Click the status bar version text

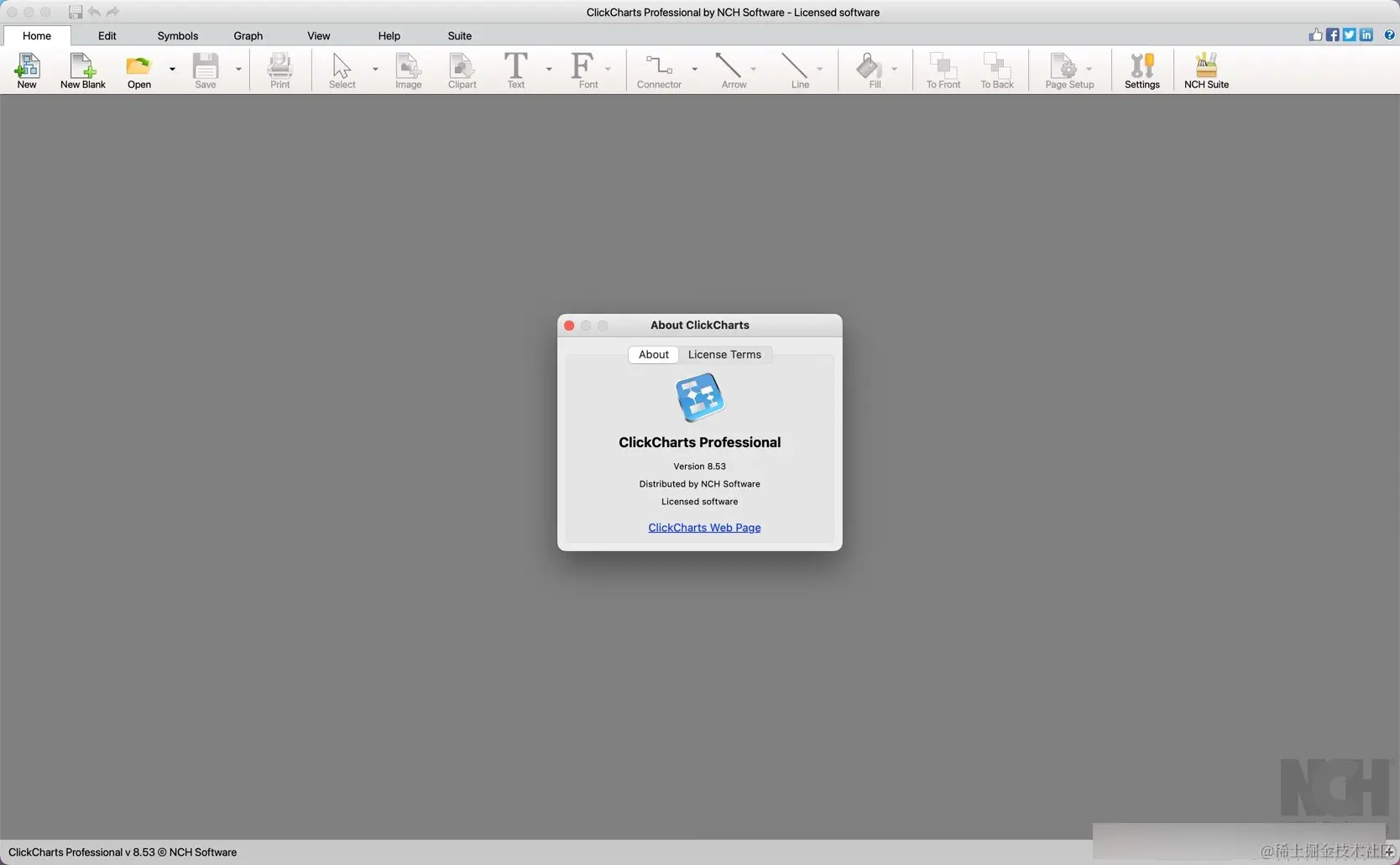[123, 852]
